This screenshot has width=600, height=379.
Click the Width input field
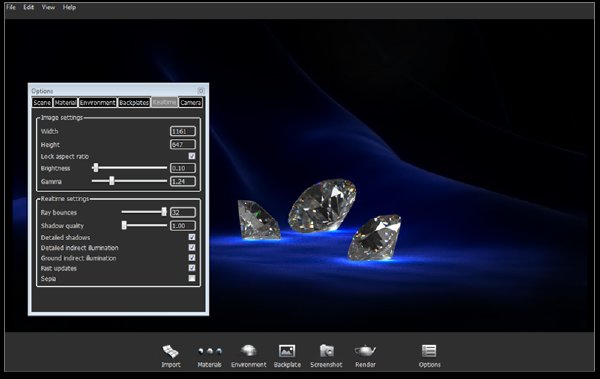(183, 131)
